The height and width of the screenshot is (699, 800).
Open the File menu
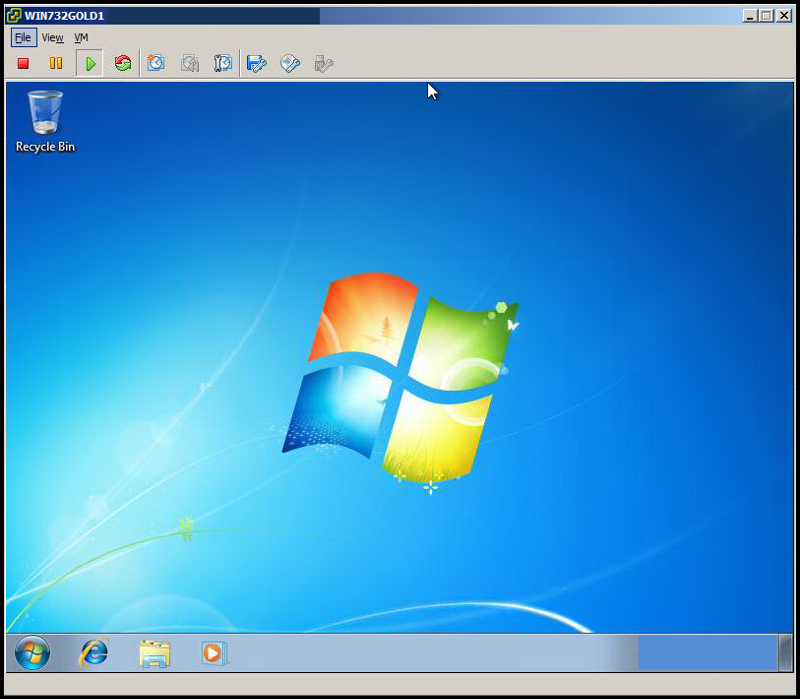23,37
